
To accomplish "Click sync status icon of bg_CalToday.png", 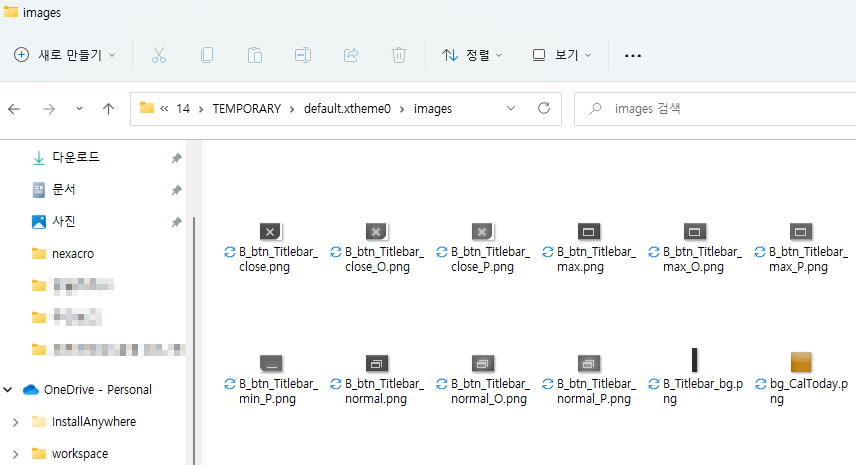I will tap(760, 384).
